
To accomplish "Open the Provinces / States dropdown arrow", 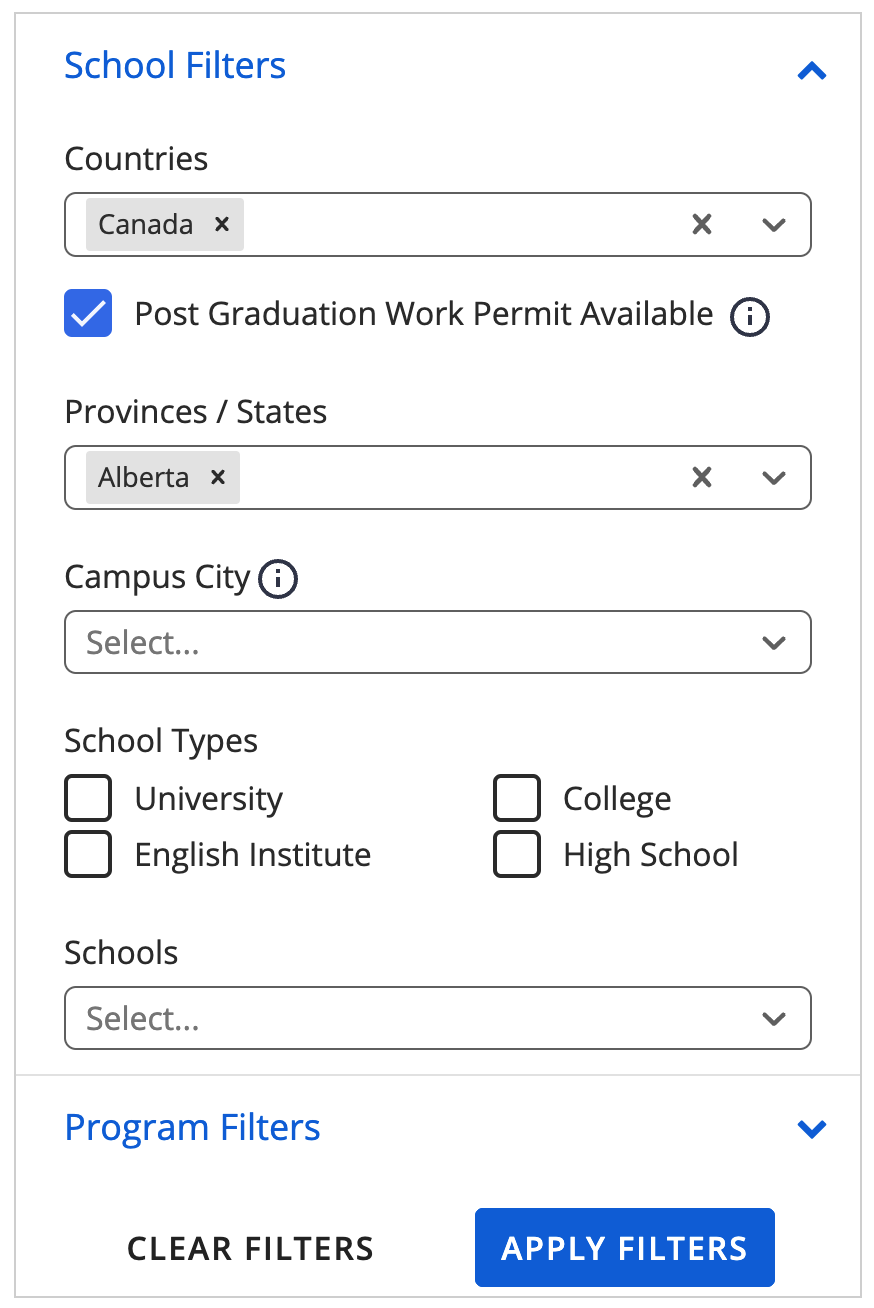I will 773,478.
